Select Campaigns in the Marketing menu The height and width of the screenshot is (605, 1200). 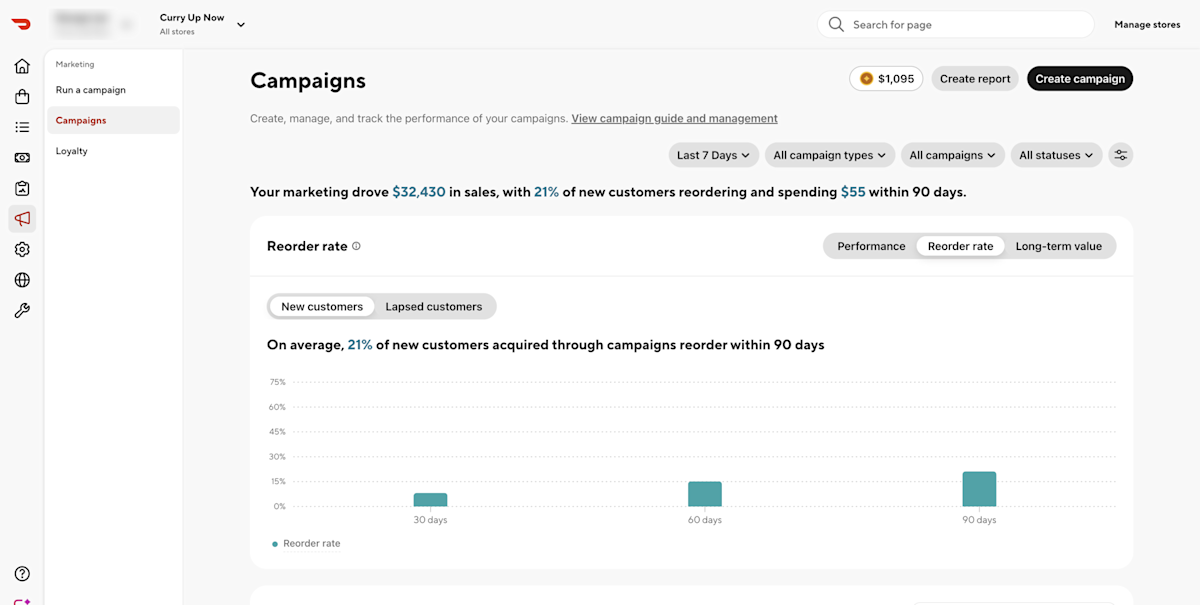click(113, 120)
